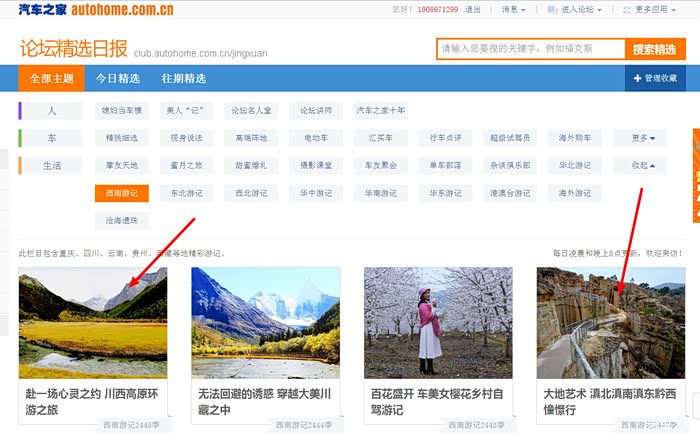
Task: Open the 进入论坛 forum icon
Action: pyautogui.click(x=552, y=10)
